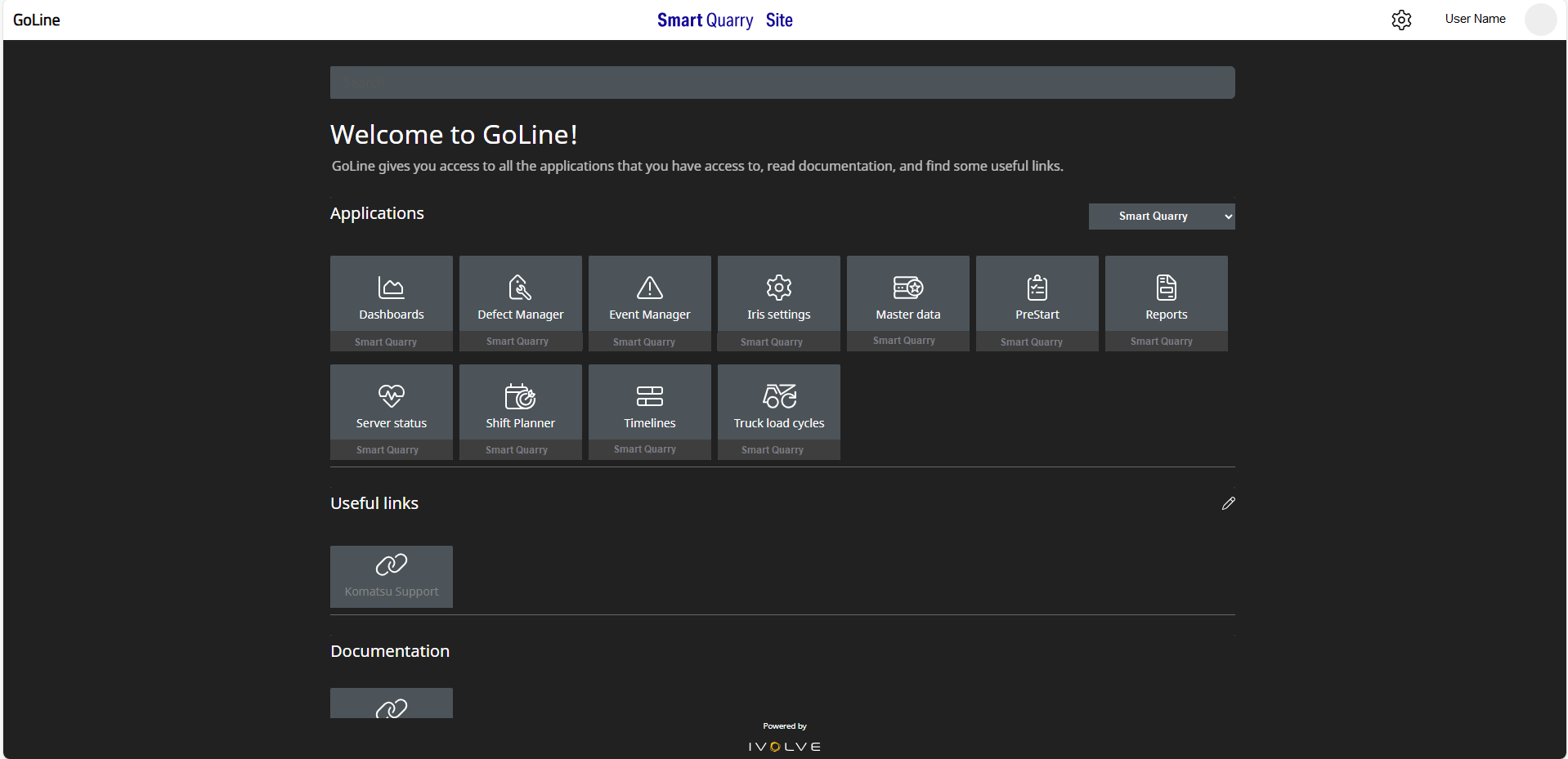Click the User Name label
This screenshot has height=759, width=1568.
(x=1476, y=19)
